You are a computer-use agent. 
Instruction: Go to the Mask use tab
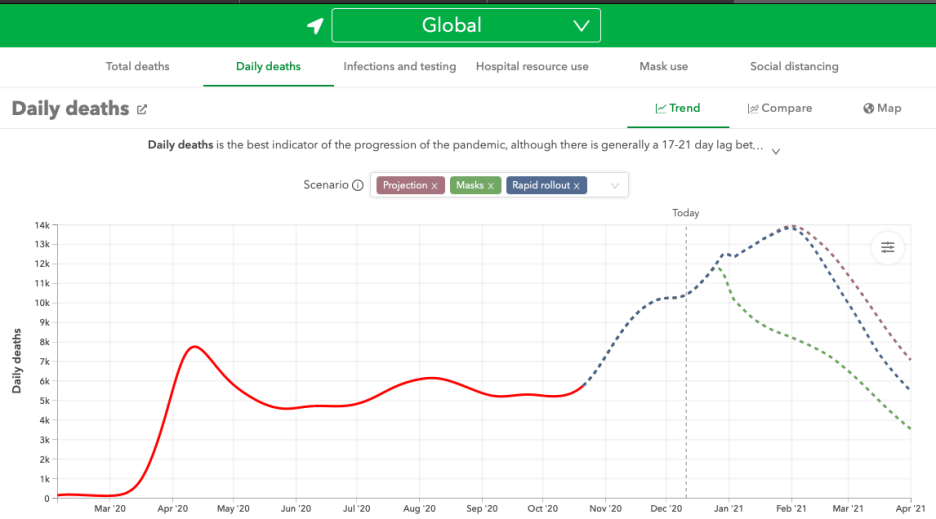pos(663,67)
